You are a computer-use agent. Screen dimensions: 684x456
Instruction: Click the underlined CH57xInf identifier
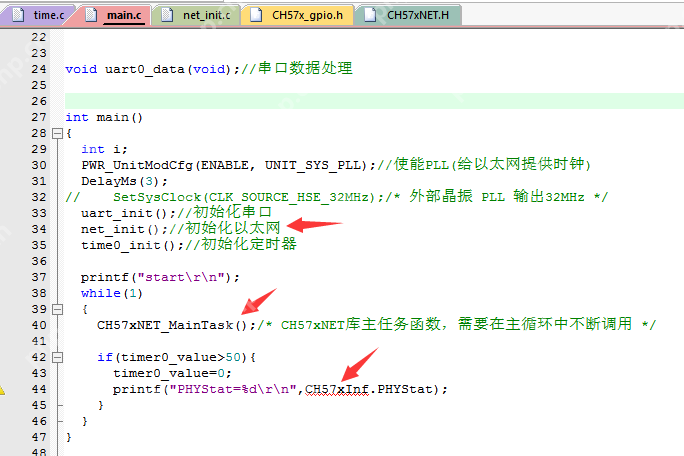click(337, 389)
